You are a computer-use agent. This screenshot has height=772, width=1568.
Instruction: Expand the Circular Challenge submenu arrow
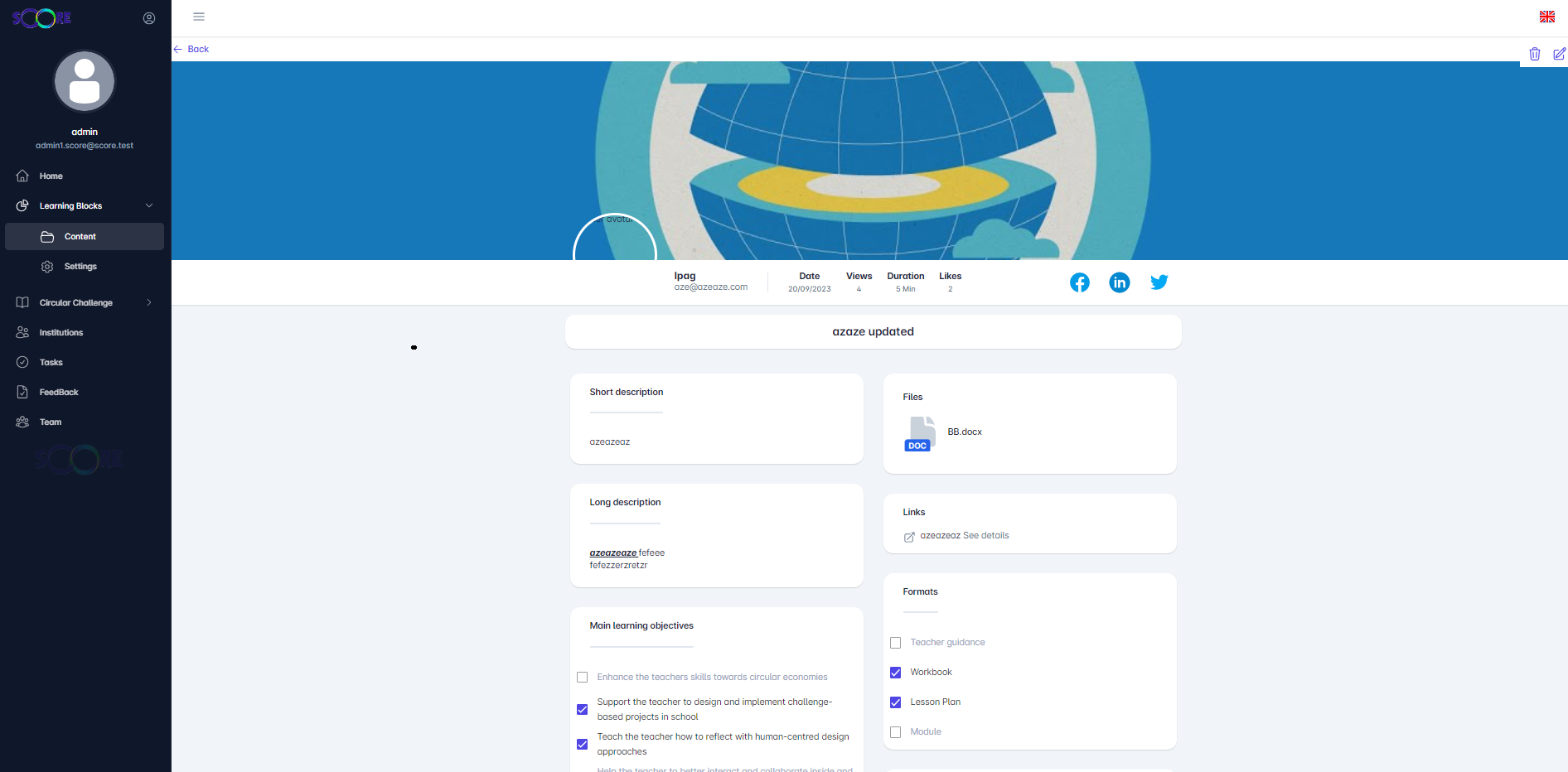pos(149,303)
